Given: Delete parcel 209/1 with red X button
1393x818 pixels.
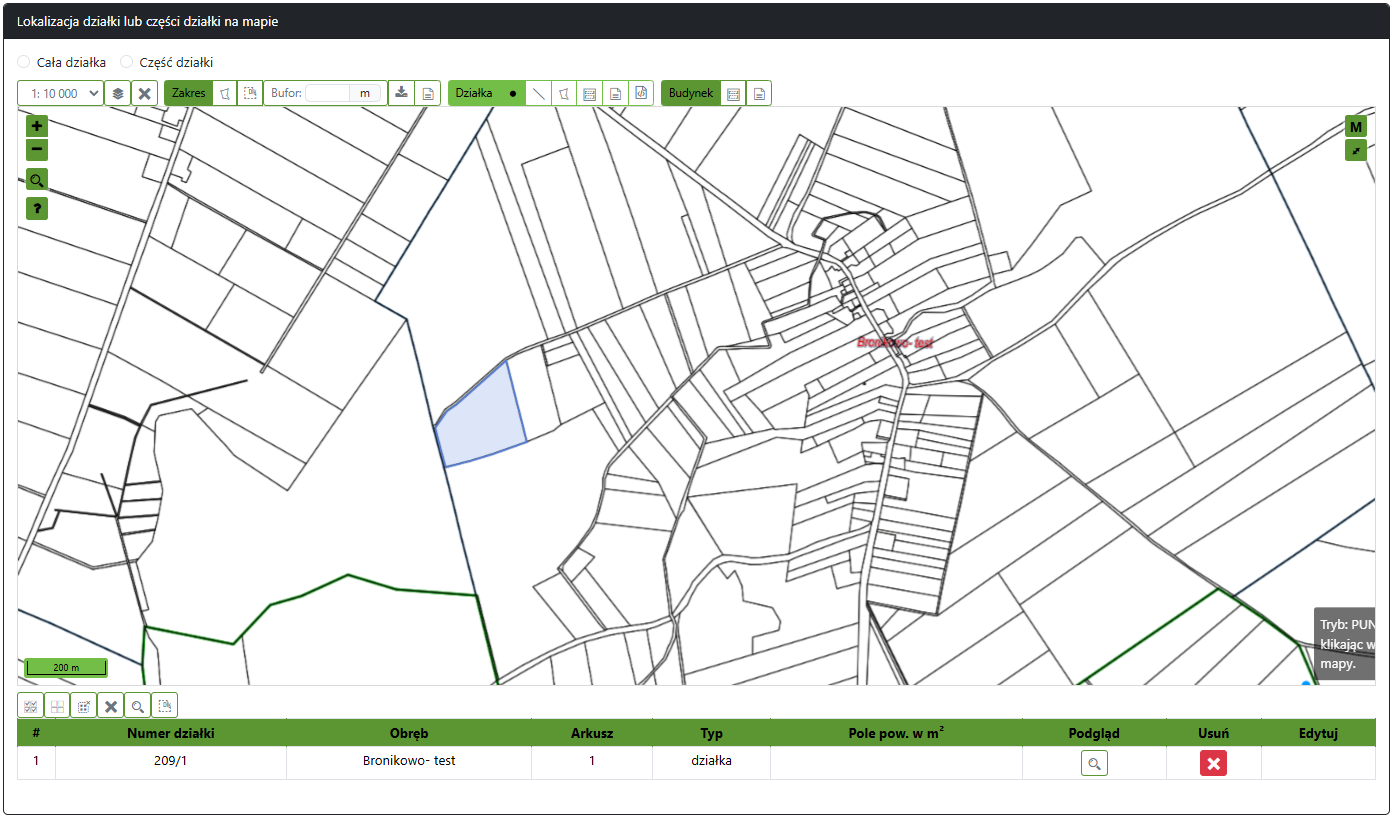Looking at the screenshot, I should pyautogui.click(x=1213, y=764).
